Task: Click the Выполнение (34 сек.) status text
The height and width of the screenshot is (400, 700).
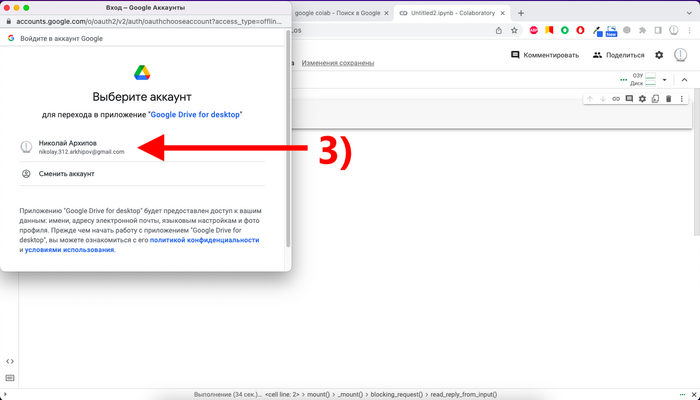Action: tap(228, 395)
